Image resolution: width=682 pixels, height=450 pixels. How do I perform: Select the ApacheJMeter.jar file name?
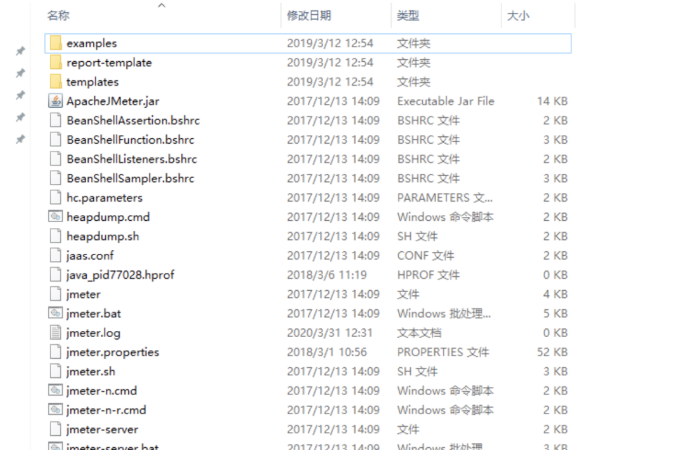coord(113,101)
